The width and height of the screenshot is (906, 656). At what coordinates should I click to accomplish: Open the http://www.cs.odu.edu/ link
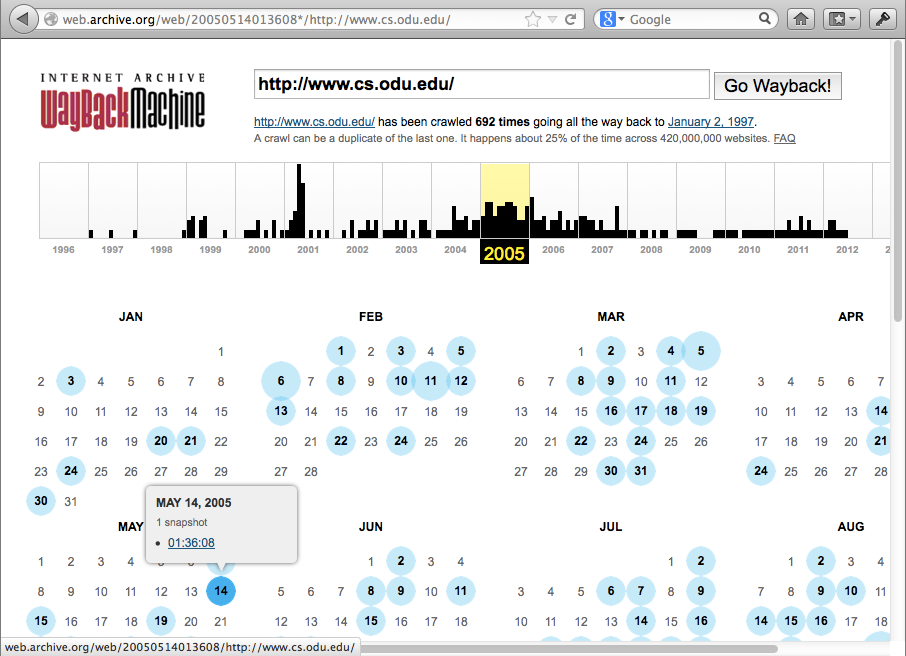coord(314,122)
